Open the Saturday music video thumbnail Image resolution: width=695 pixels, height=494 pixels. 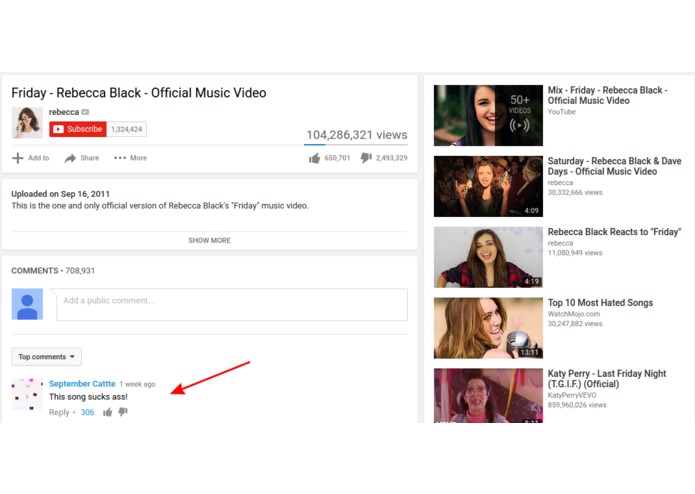488,186
